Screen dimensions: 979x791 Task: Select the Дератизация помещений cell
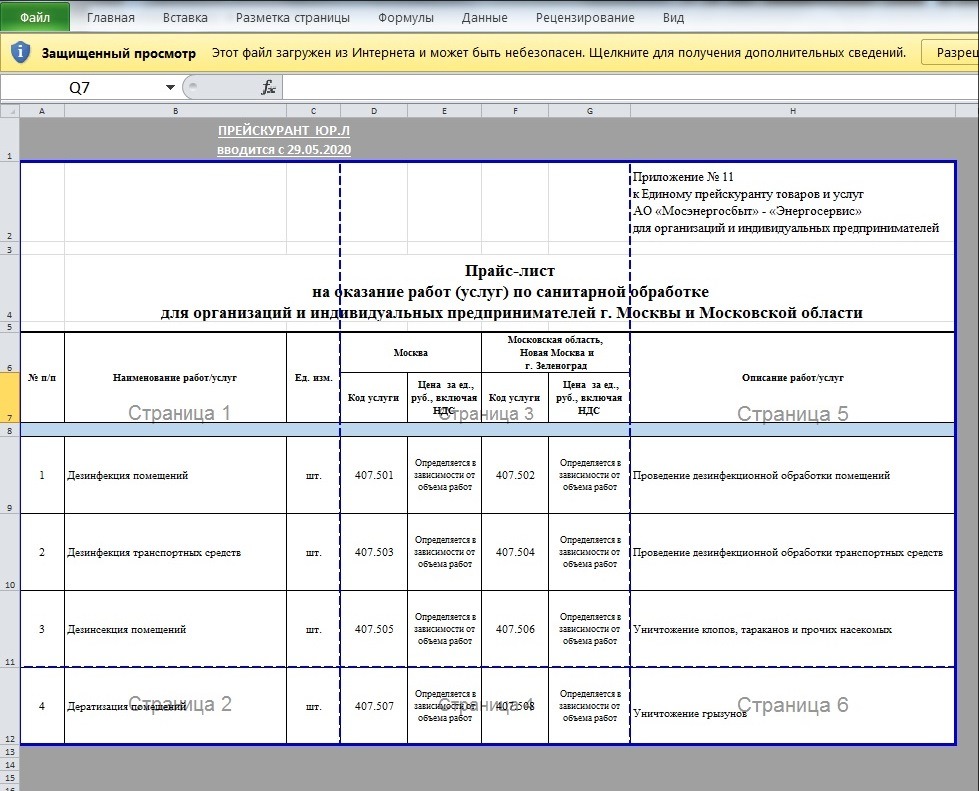(175, 706)
